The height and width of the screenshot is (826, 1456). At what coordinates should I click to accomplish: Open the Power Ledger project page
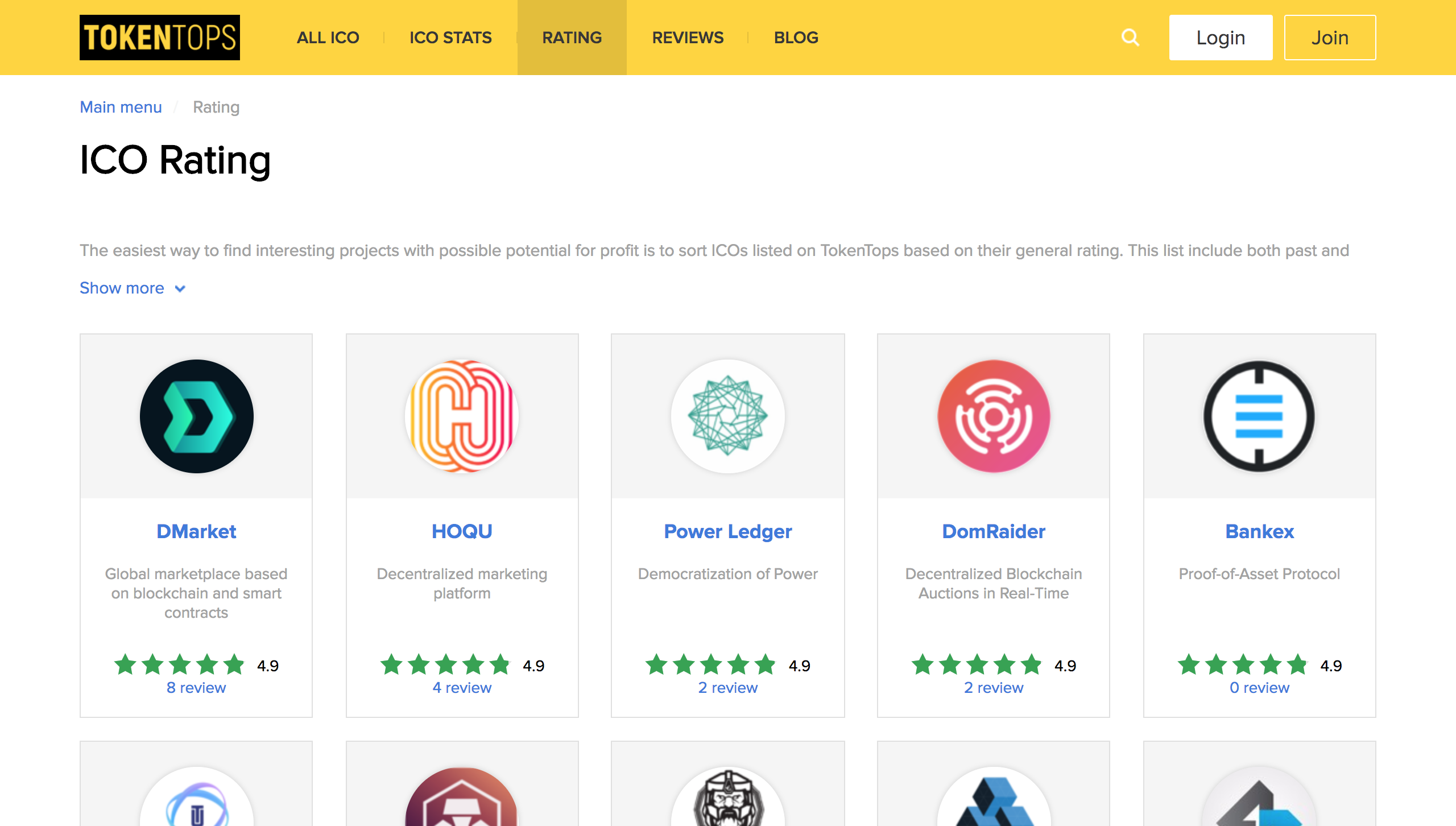[x=727, y=531]
